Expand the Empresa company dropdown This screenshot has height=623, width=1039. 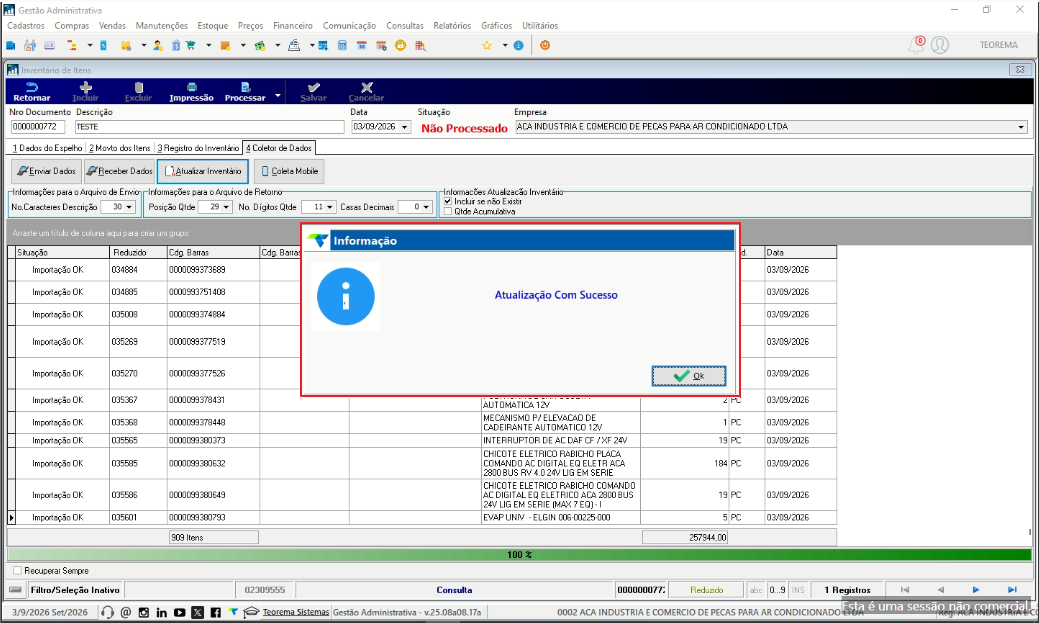(1021, 127)
